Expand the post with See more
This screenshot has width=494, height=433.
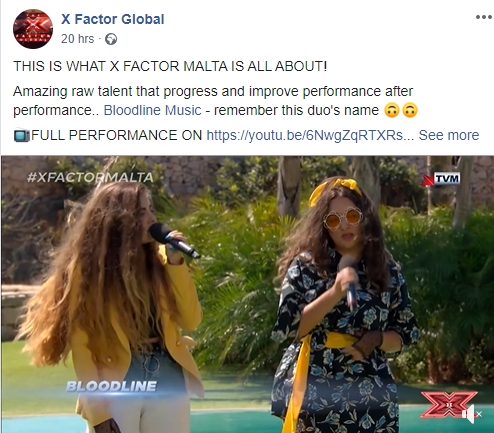click(449, 135)
